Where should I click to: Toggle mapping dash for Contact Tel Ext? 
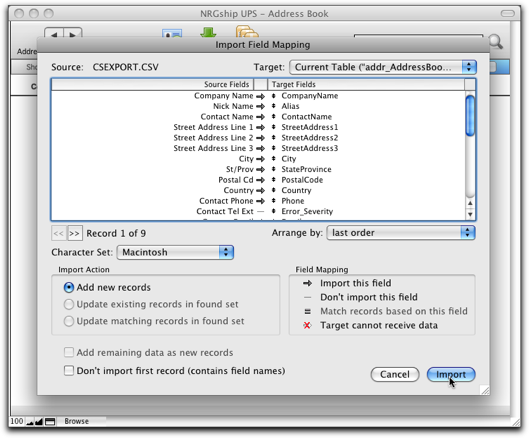click(260, 212)
